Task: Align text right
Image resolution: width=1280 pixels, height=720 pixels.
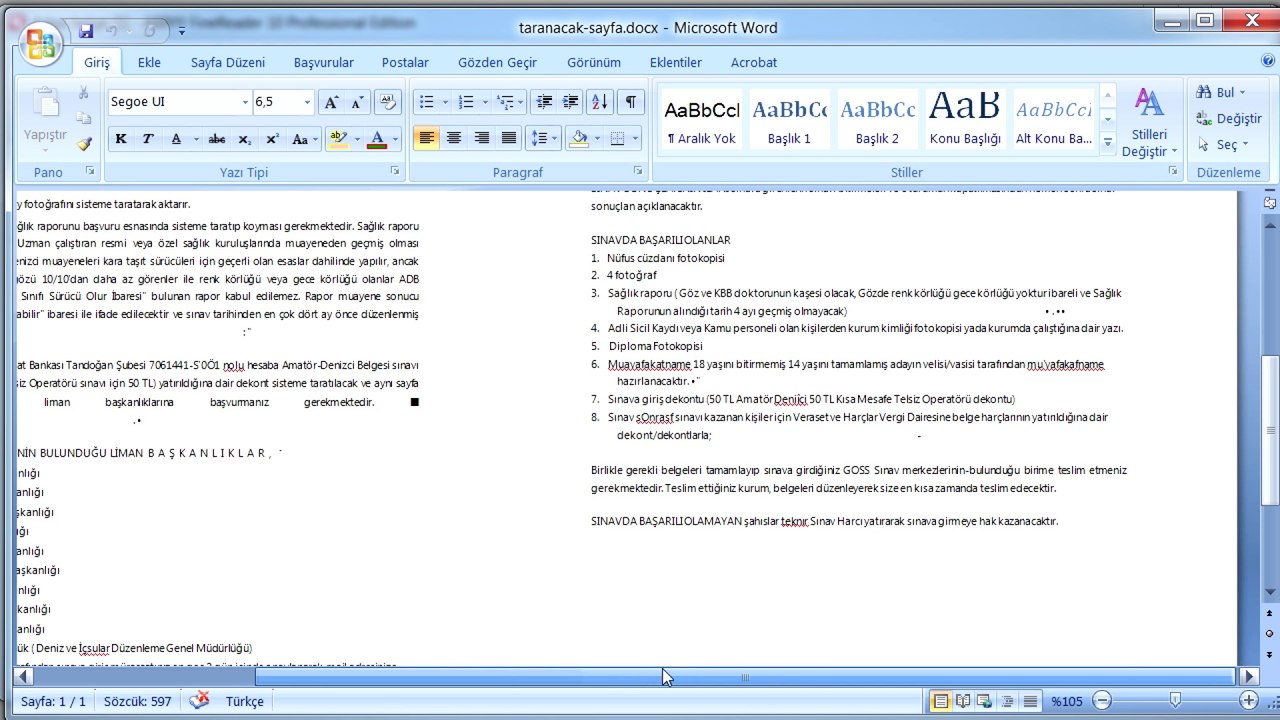Action: coord(482,138)
